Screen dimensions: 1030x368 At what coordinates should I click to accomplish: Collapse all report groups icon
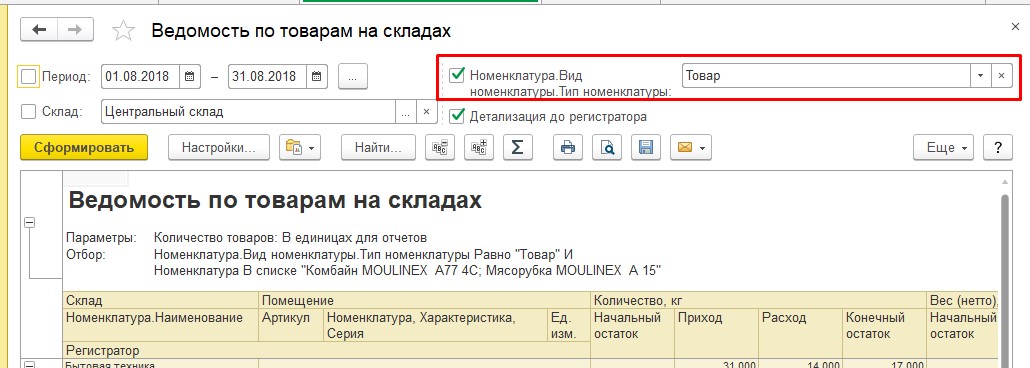click(439, 147)
